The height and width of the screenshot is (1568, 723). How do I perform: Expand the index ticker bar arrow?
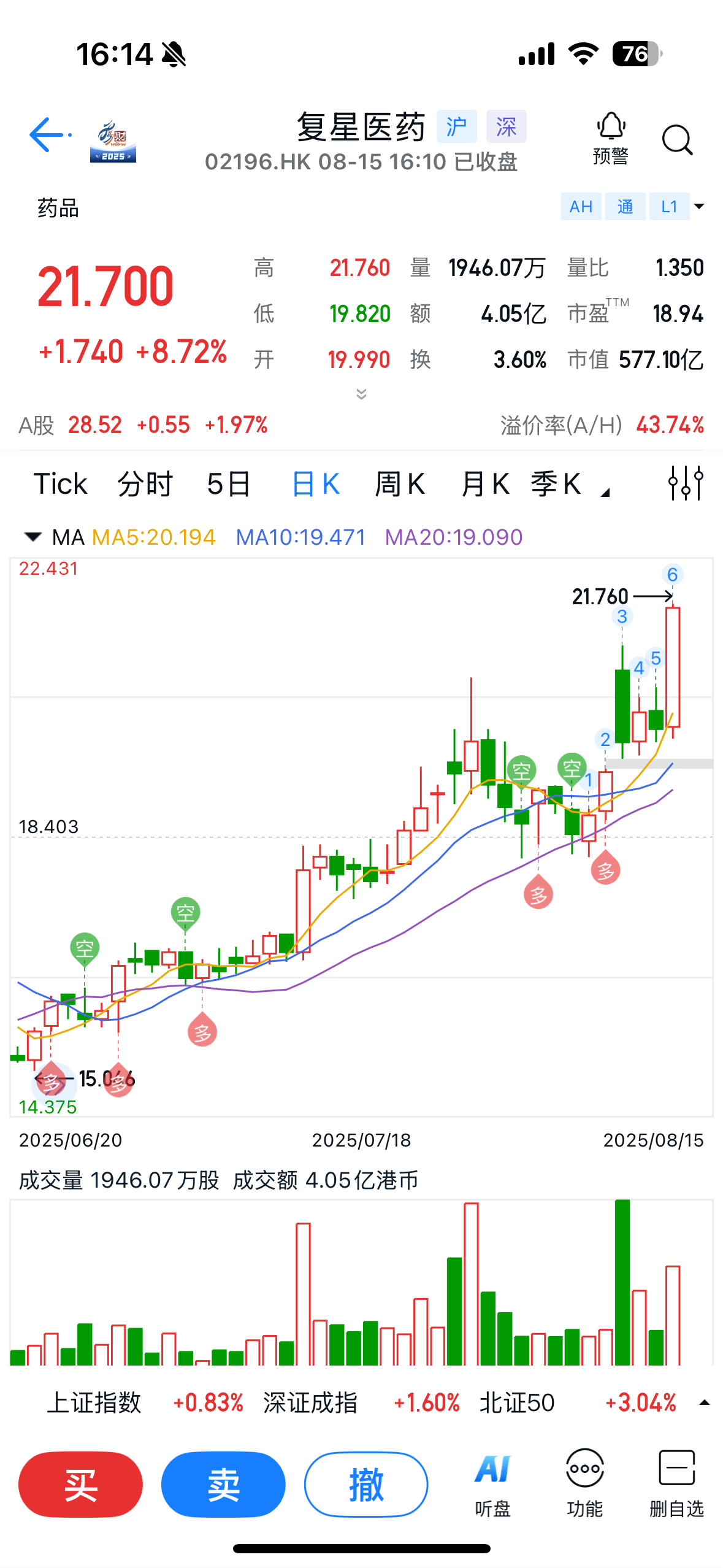(705, 1402)
